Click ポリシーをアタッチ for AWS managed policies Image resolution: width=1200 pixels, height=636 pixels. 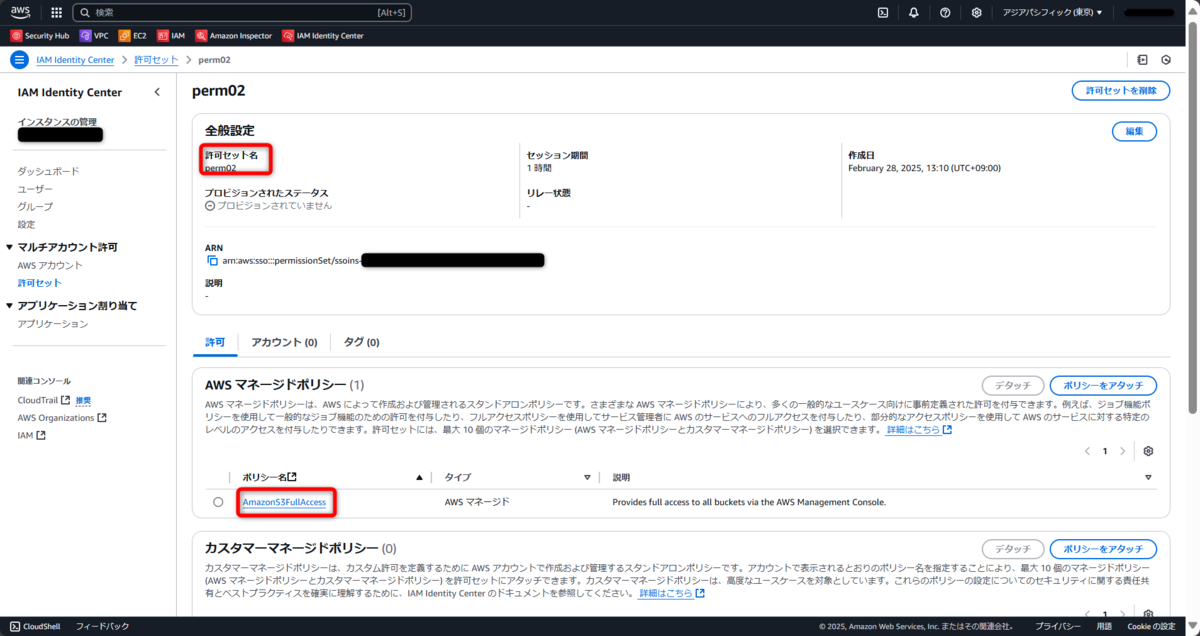[1103, 386]
